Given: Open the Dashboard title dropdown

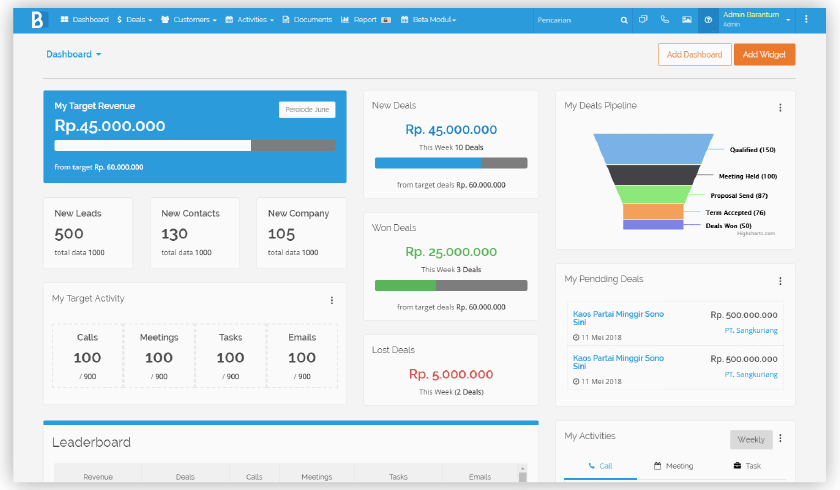Looking at the screenshot, I should (x=74, y=55).
